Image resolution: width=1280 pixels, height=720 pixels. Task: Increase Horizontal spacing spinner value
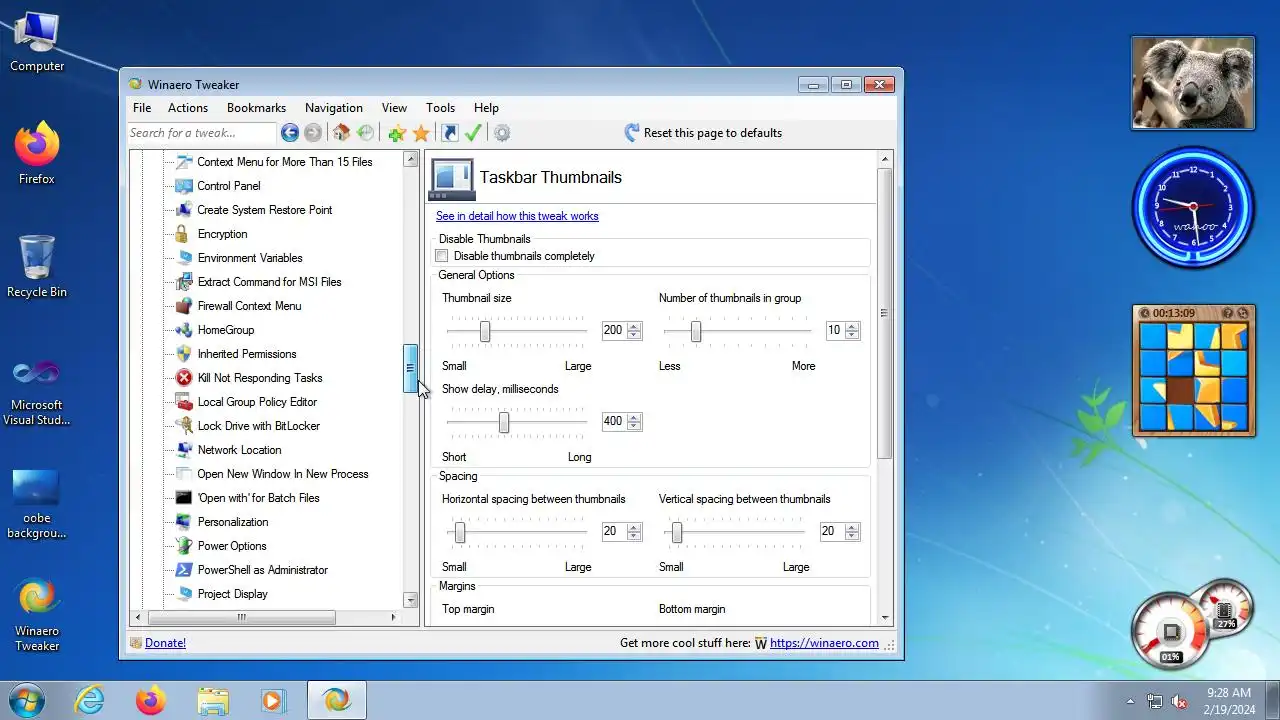(x=634, y=527)
